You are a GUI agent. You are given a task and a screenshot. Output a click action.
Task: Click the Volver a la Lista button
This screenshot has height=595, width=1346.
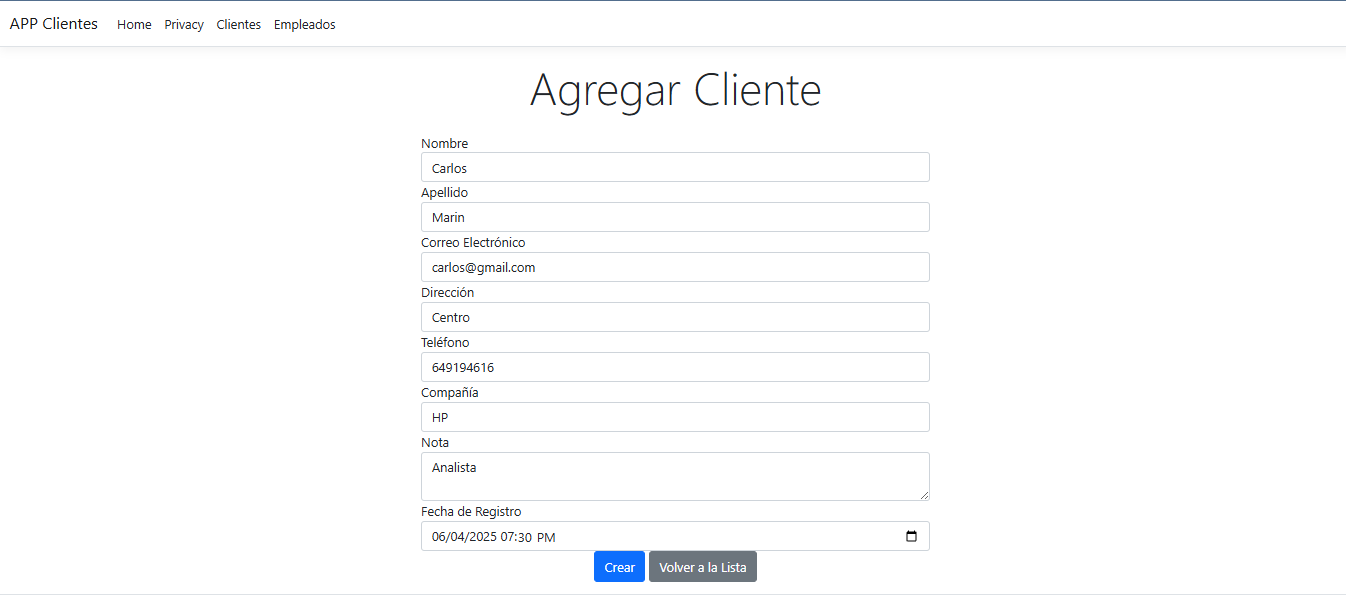click(702, 566)
